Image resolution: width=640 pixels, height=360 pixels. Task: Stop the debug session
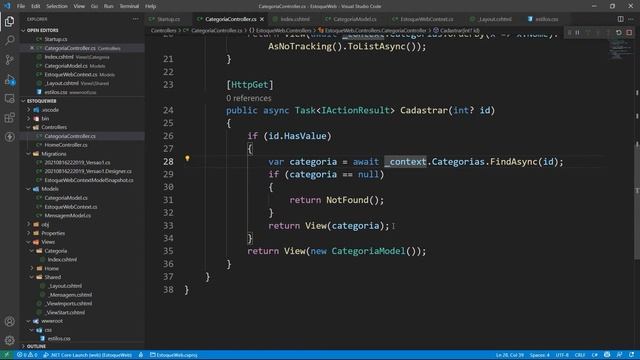629,32
